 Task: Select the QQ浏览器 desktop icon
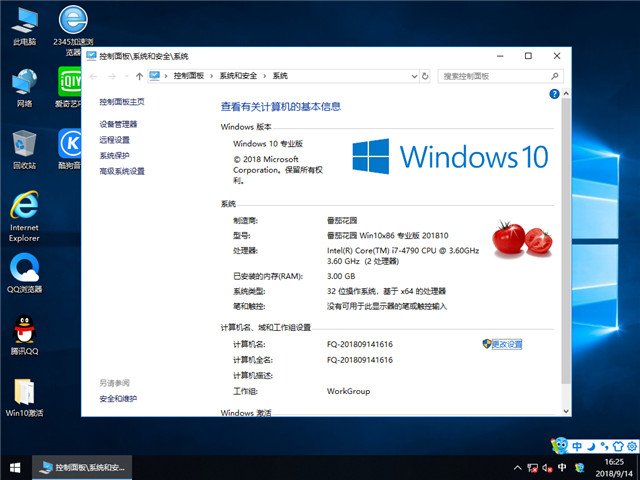[24, 273]
